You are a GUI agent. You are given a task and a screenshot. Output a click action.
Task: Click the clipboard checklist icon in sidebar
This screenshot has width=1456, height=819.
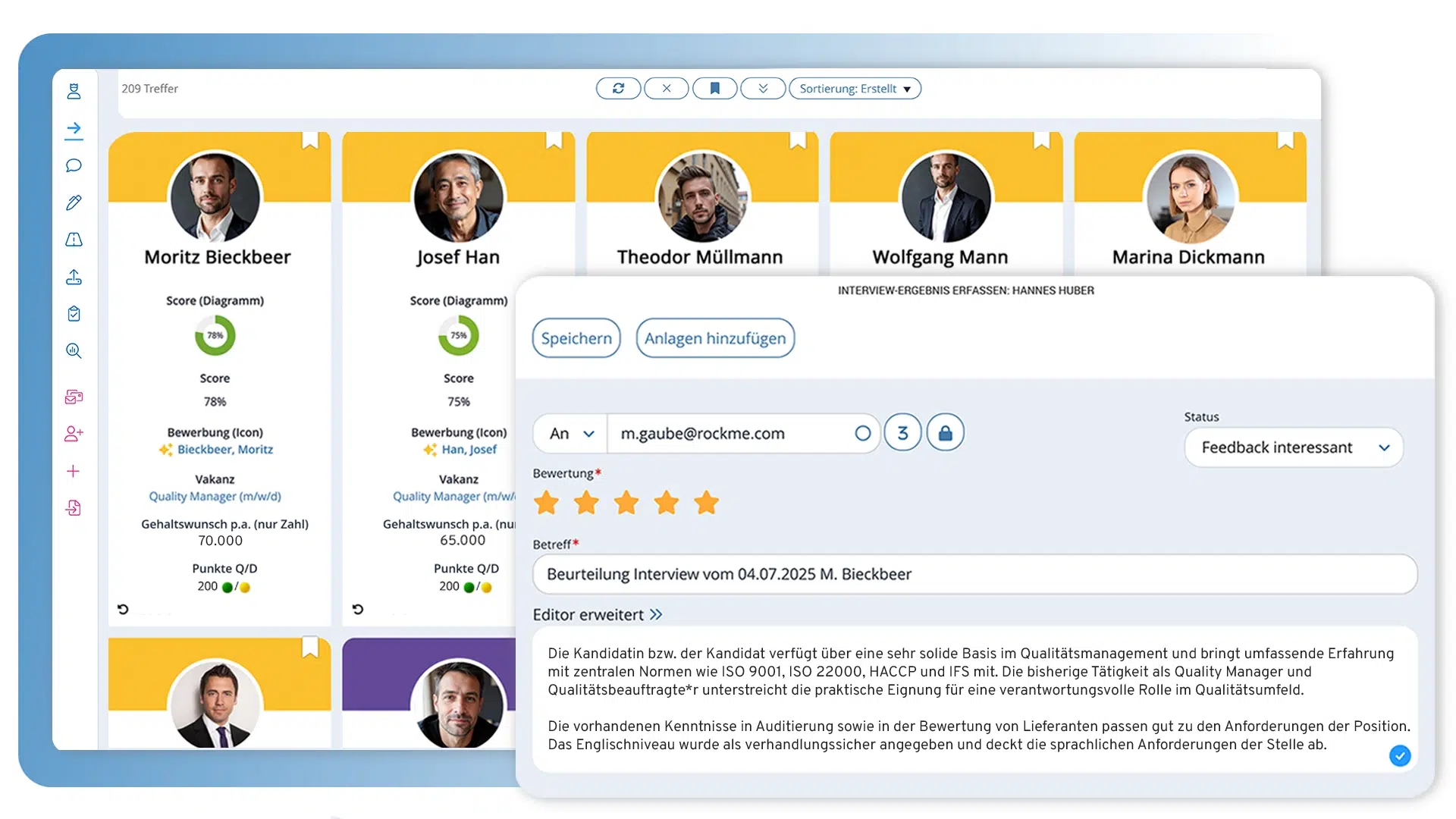coord(74,314)
